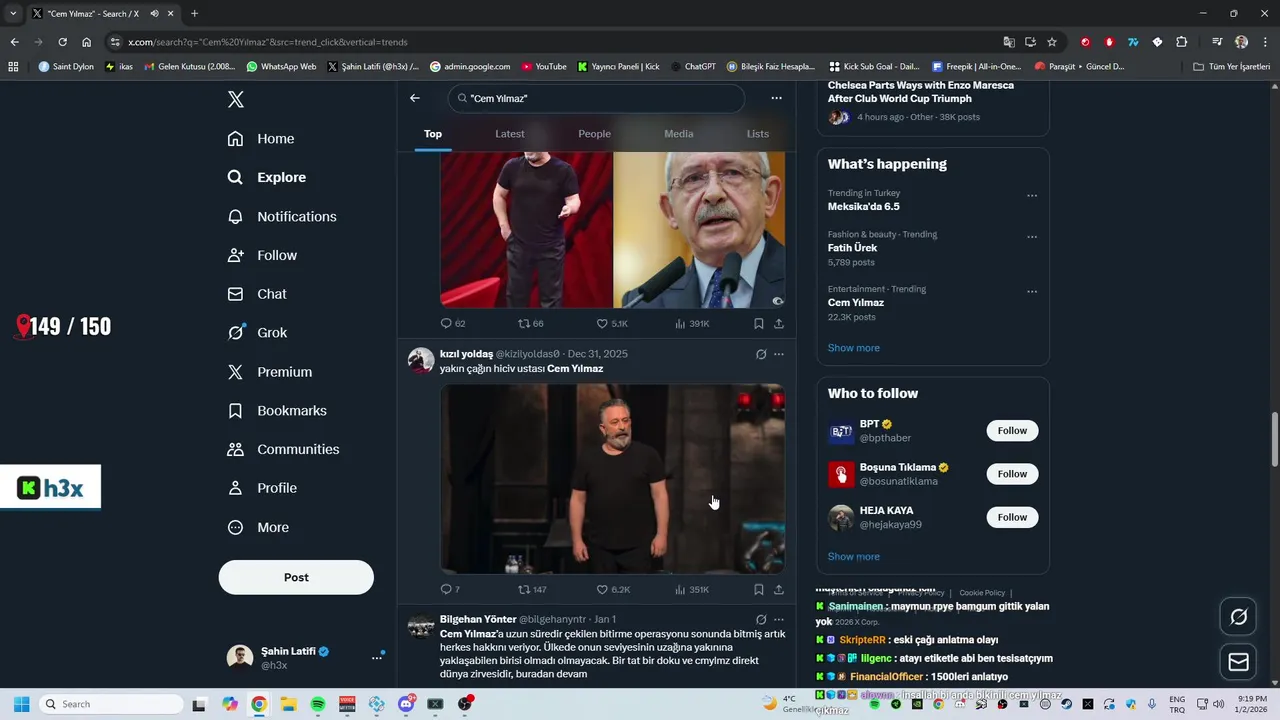This screenshot has height=720, width=1280.
Task: Open the floating Grok button
Action: (1238, 617)
